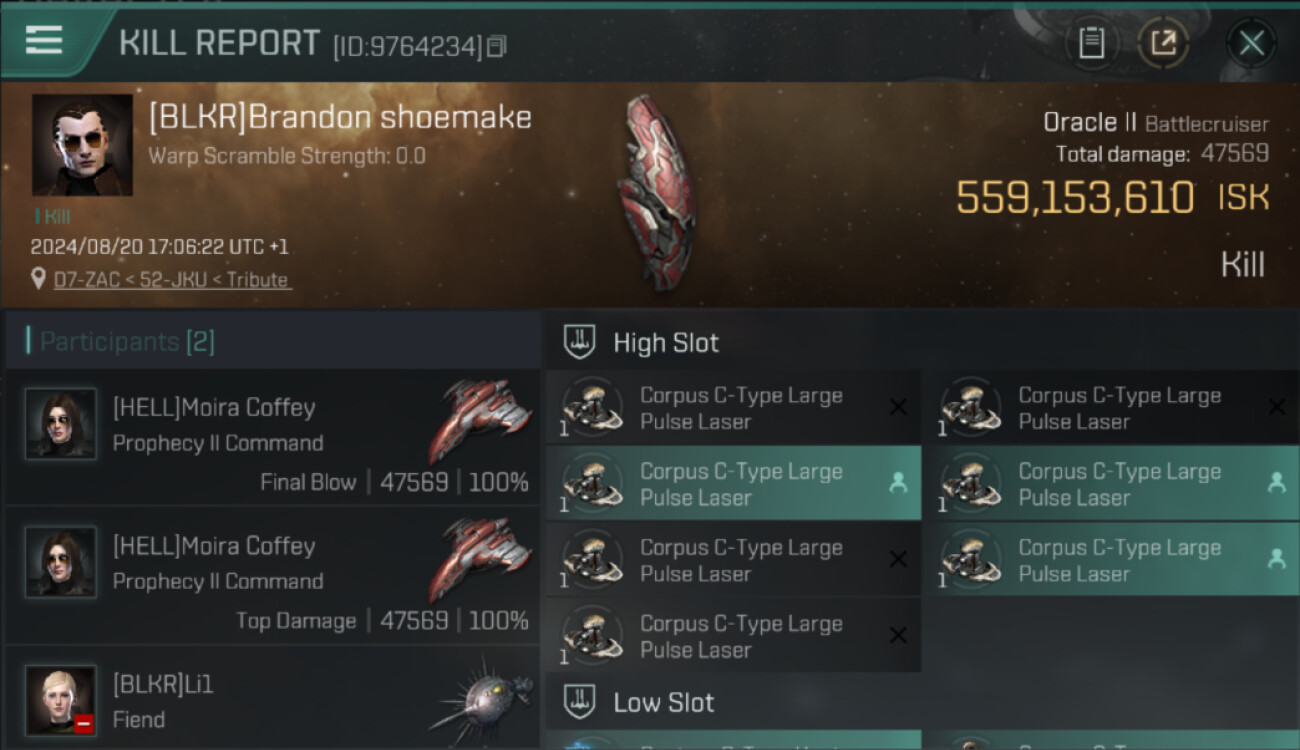Open the hamburger menu in the header
Viewport: 1300px width, 750px height.
point(44,40)
